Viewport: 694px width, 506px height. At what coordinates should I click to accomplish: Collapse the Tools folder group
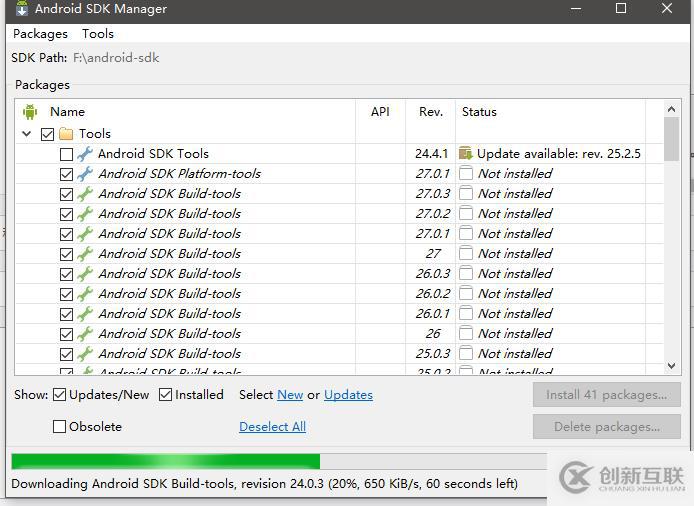click(27, 133)
